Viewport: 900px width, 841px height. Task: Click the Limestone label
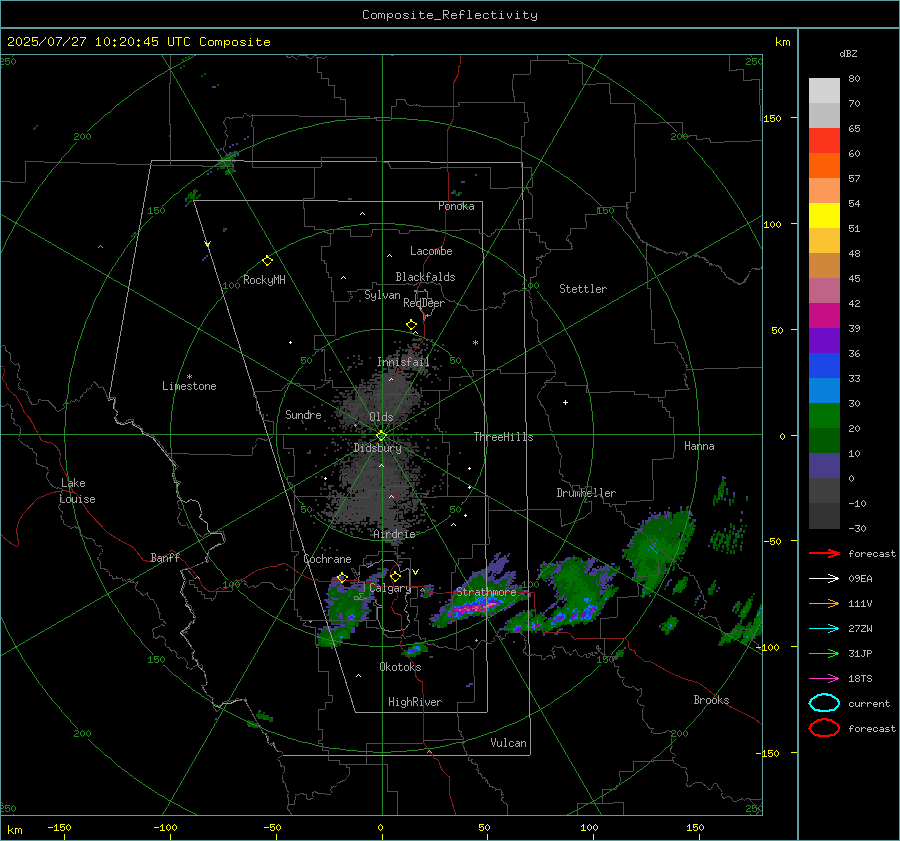tap(189, 386)
